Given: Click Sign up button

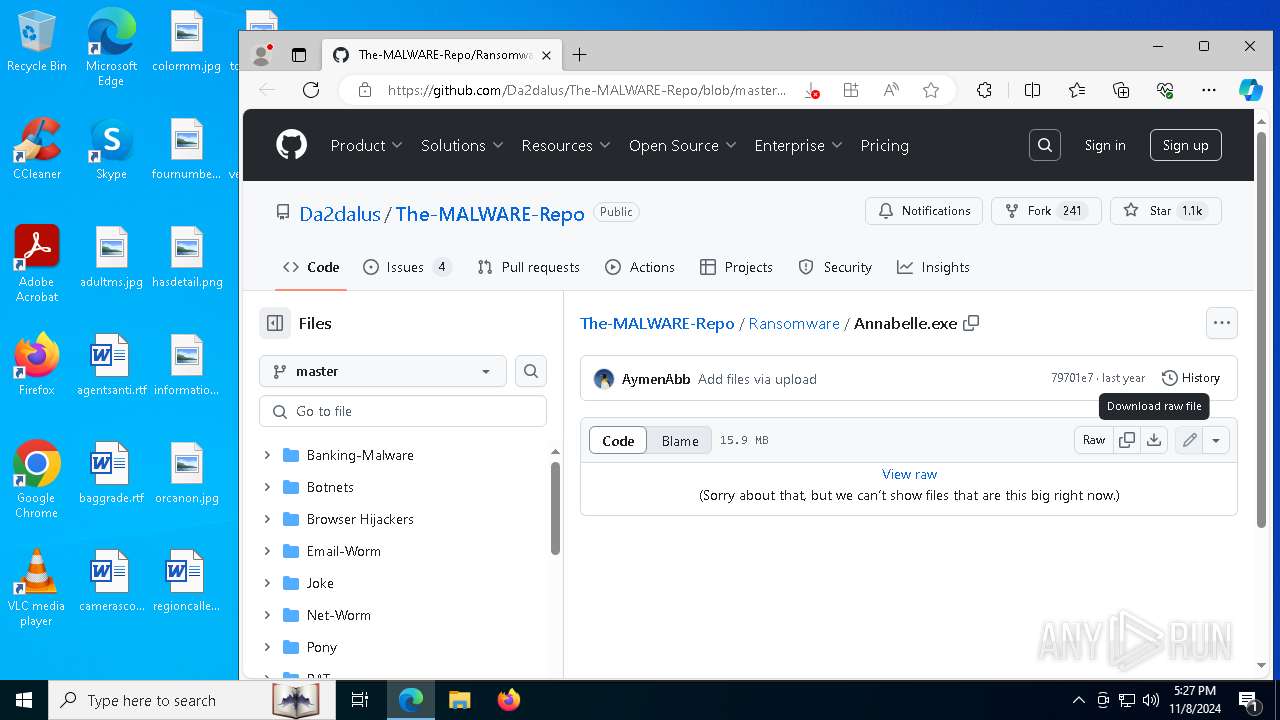Looking at the screenshot, I should click(1185, 145).
